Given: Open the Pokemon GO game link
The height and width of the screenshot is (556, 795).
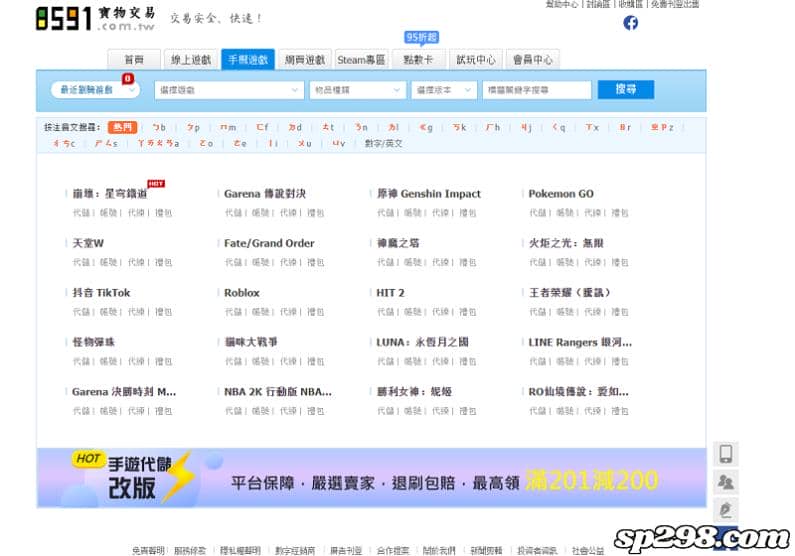Looking at the screenshot, I should coord(561,194).
